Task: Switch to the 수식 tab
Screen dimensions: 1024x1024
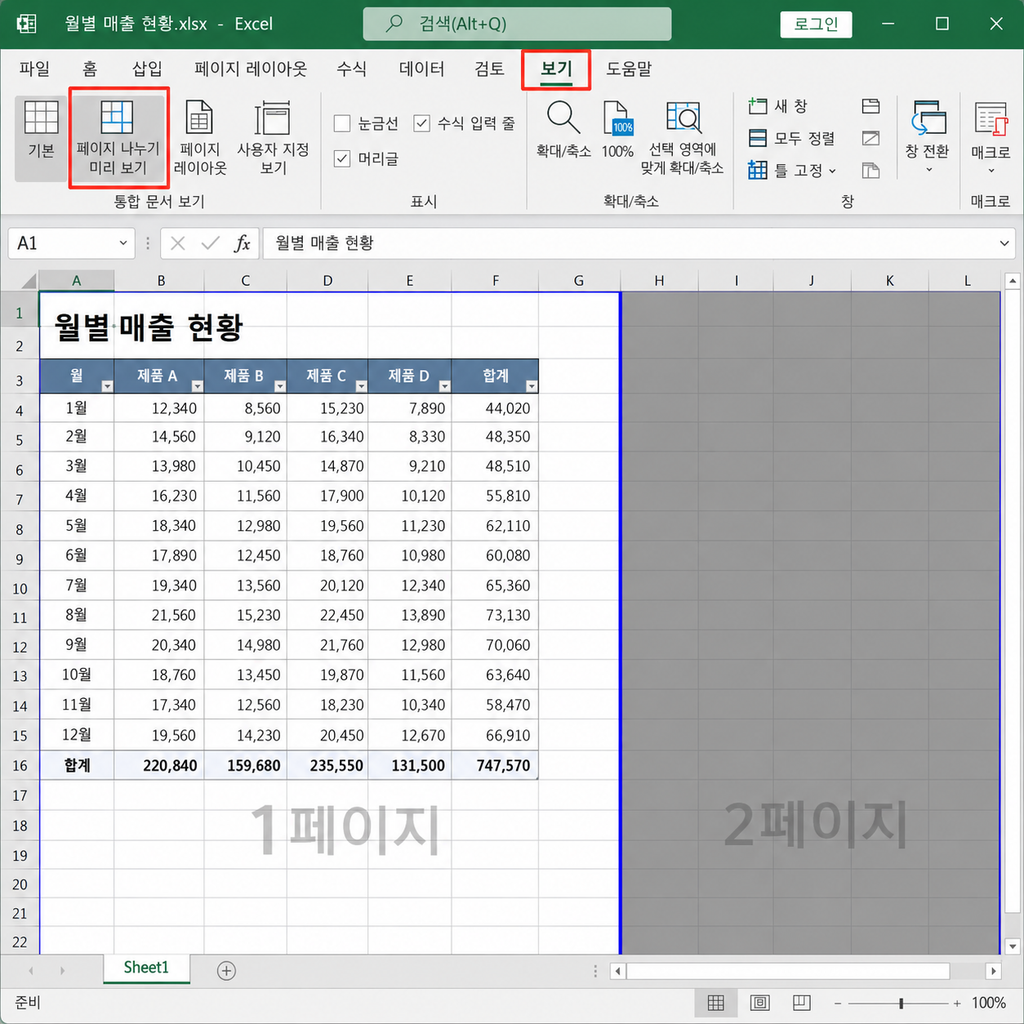Action: coord(351,69)
